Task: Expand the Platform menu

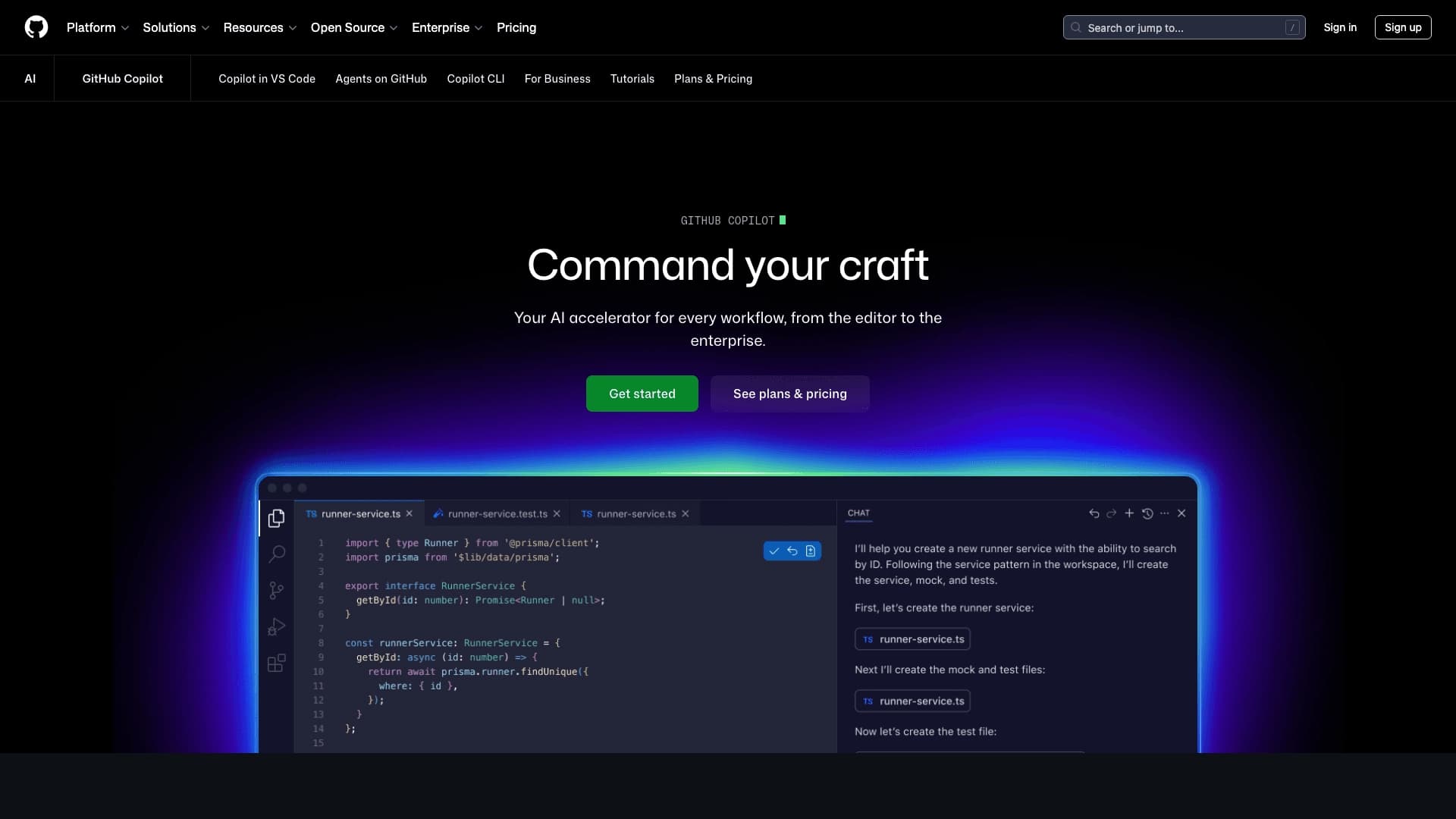Action: coord(98,27)
